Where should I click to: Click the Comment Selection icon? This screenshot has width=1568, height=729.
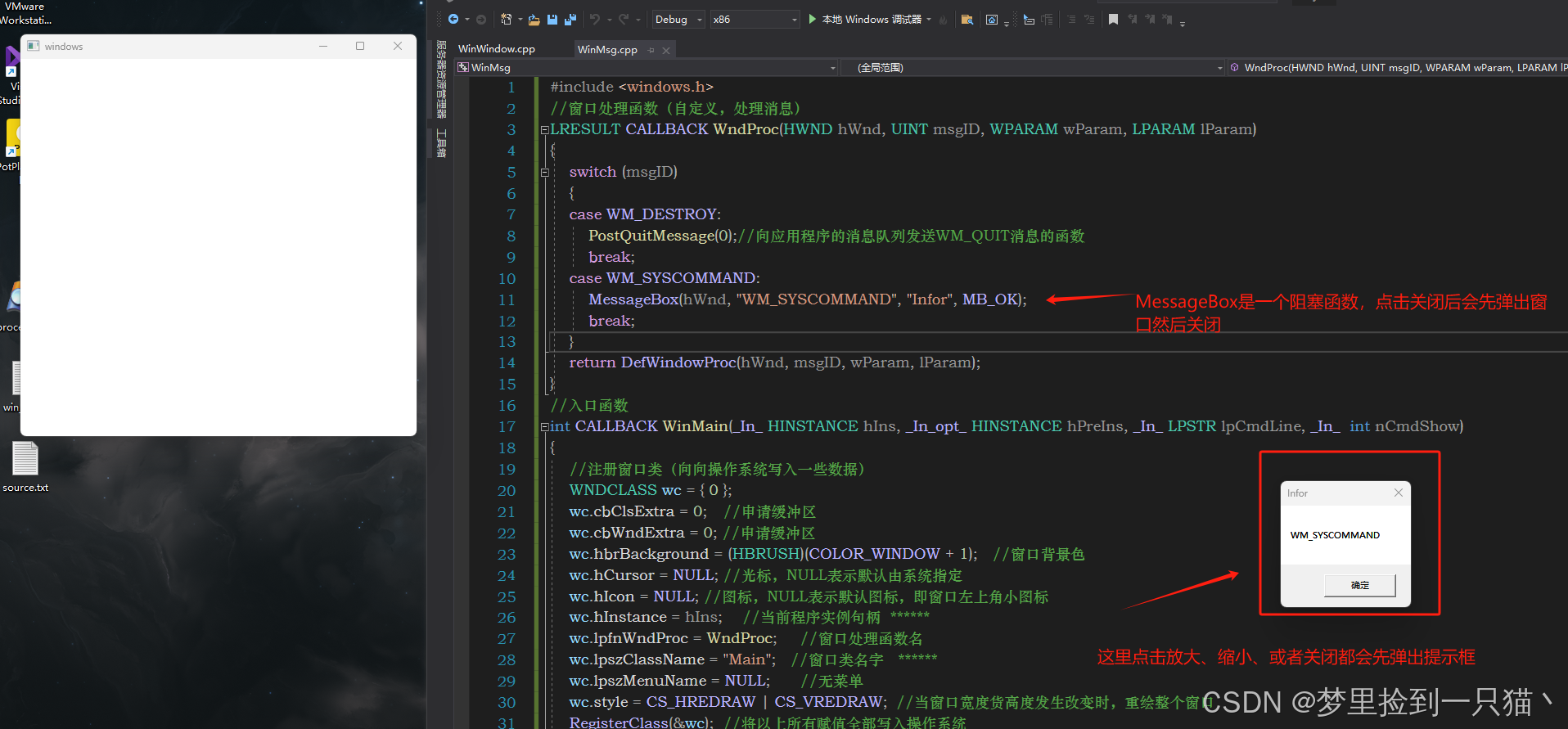(1071, 20)
